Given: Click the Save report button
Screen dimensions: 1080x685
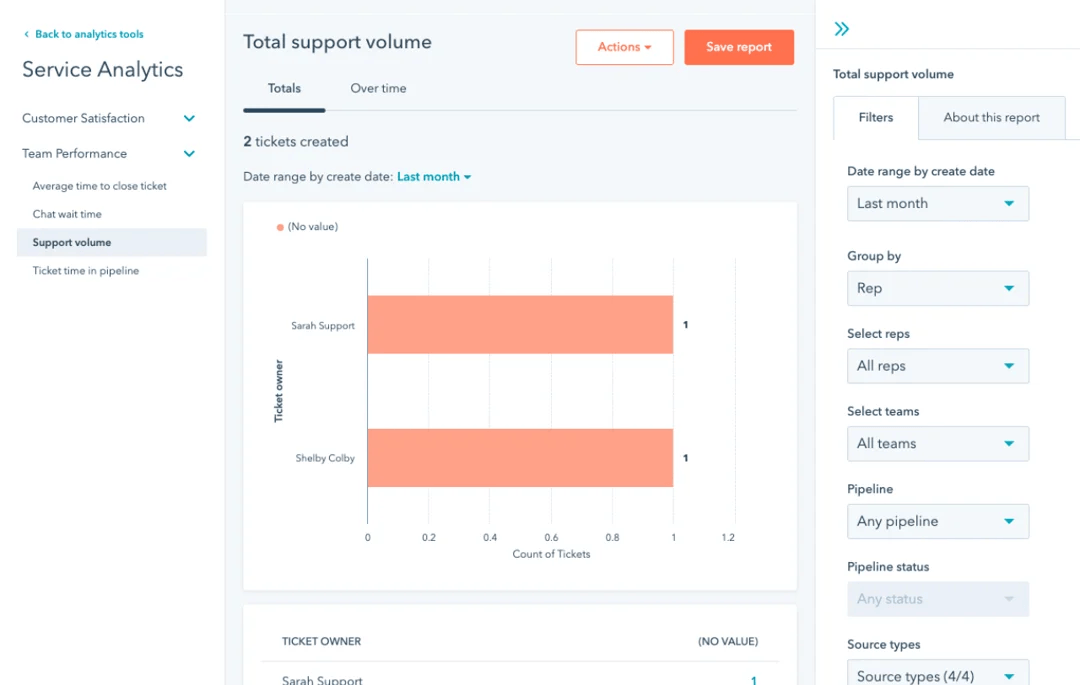Looking at the screenshot, I should (x=739, y=46).
